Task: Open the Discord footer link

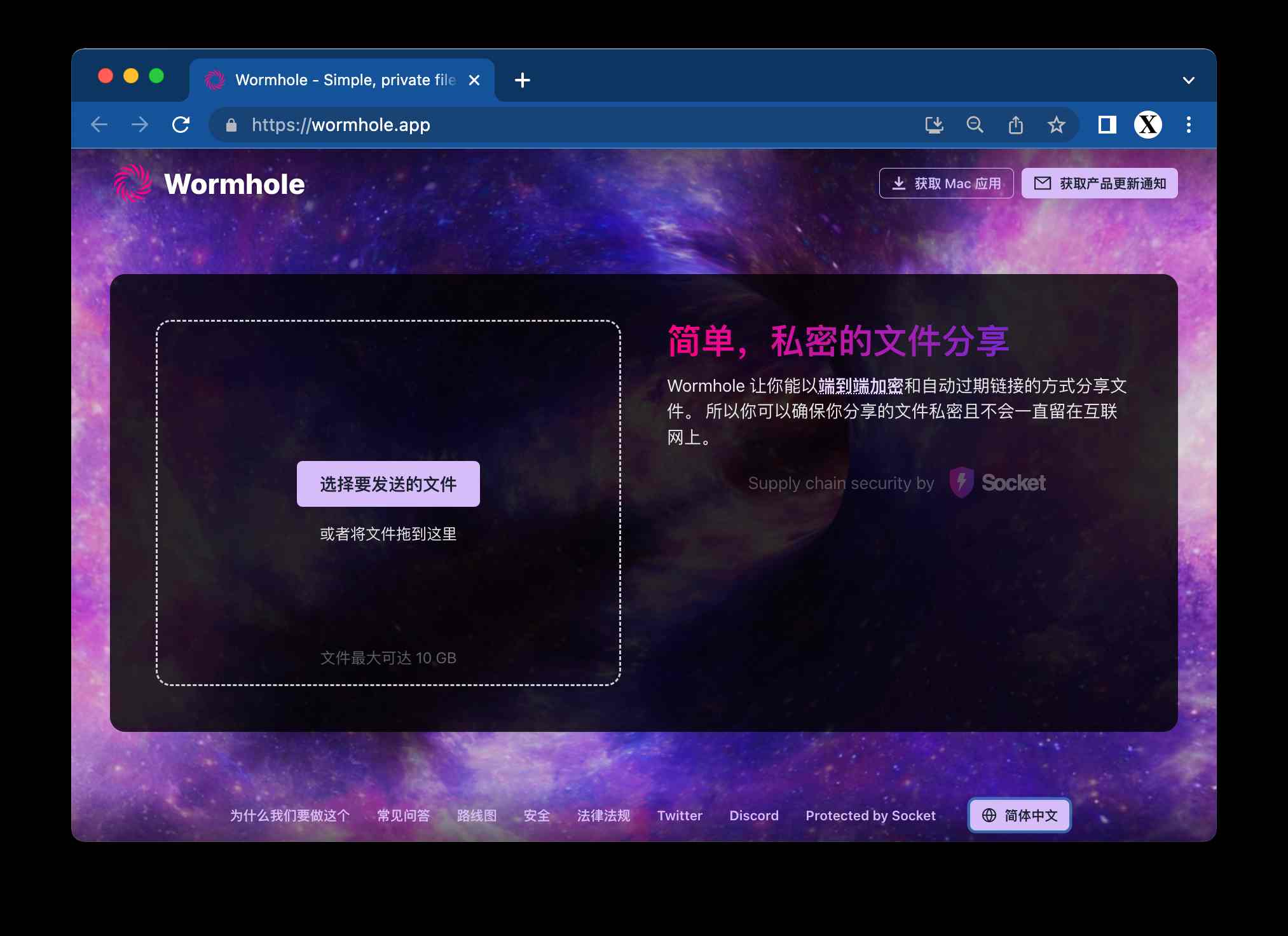Action: click(754, 815)
